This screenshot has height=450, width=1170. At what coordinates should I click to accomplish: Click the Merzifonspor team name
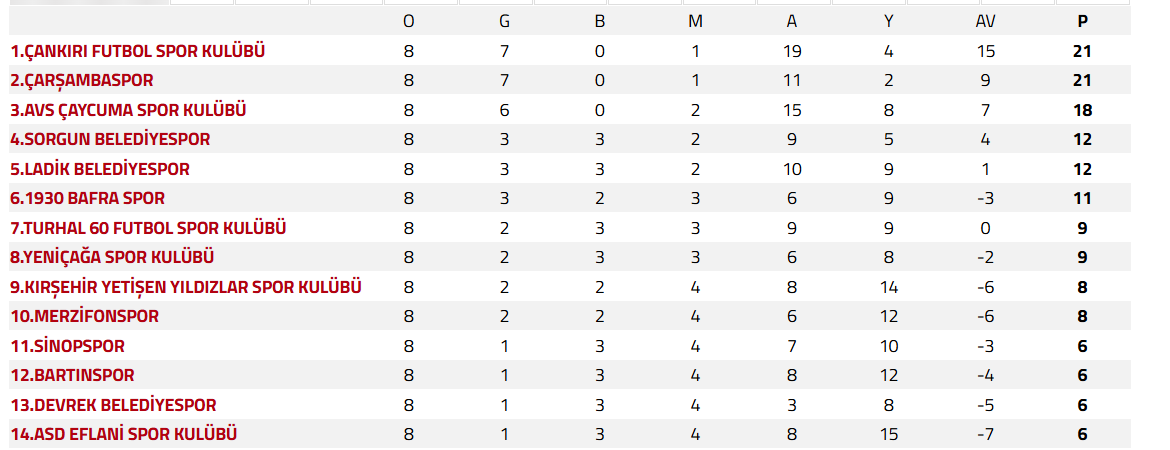84,316
